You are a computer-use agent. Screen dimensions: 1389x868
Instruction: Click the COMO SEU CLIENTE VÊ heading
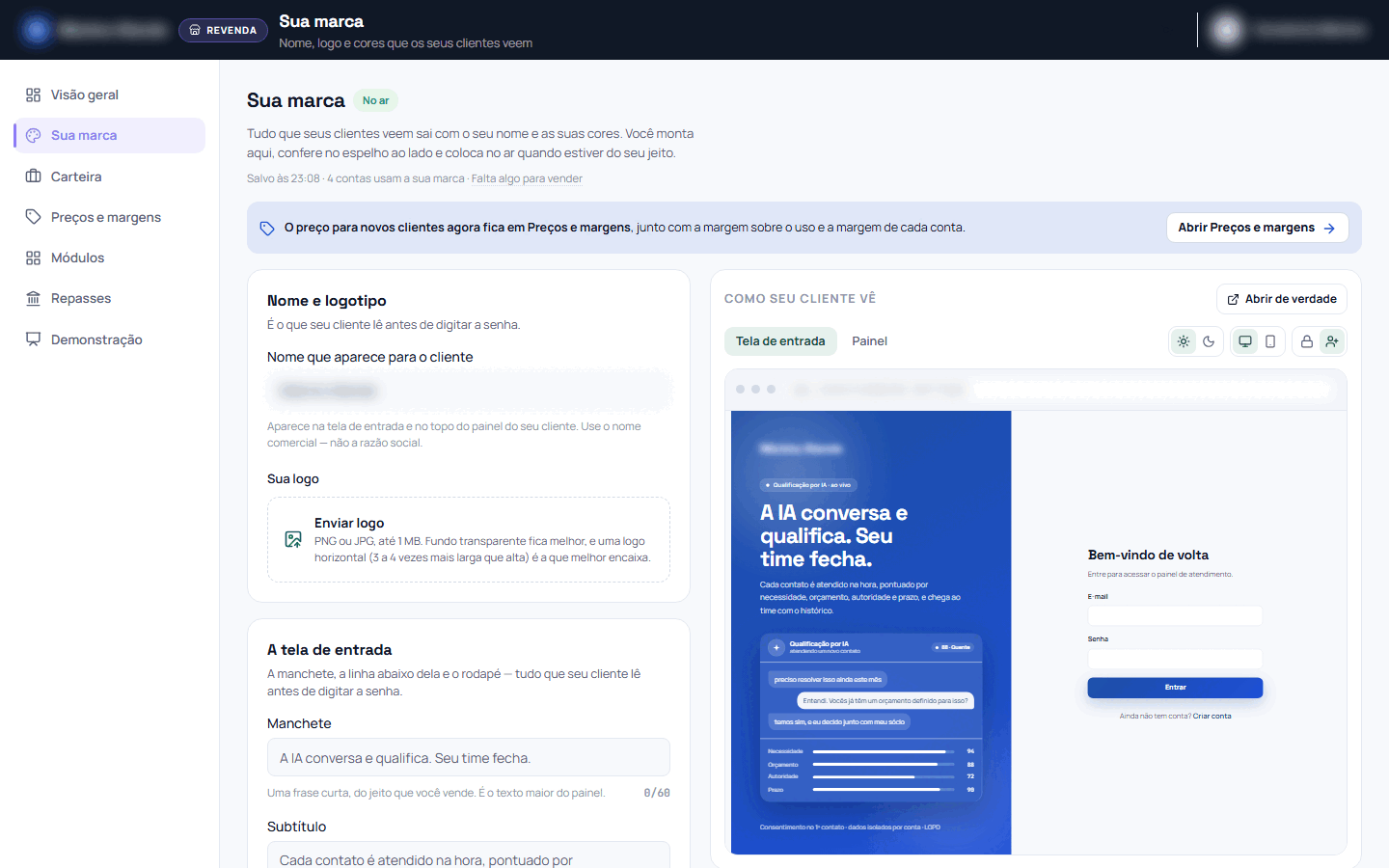pyautogui.click(x=801, y=299)
